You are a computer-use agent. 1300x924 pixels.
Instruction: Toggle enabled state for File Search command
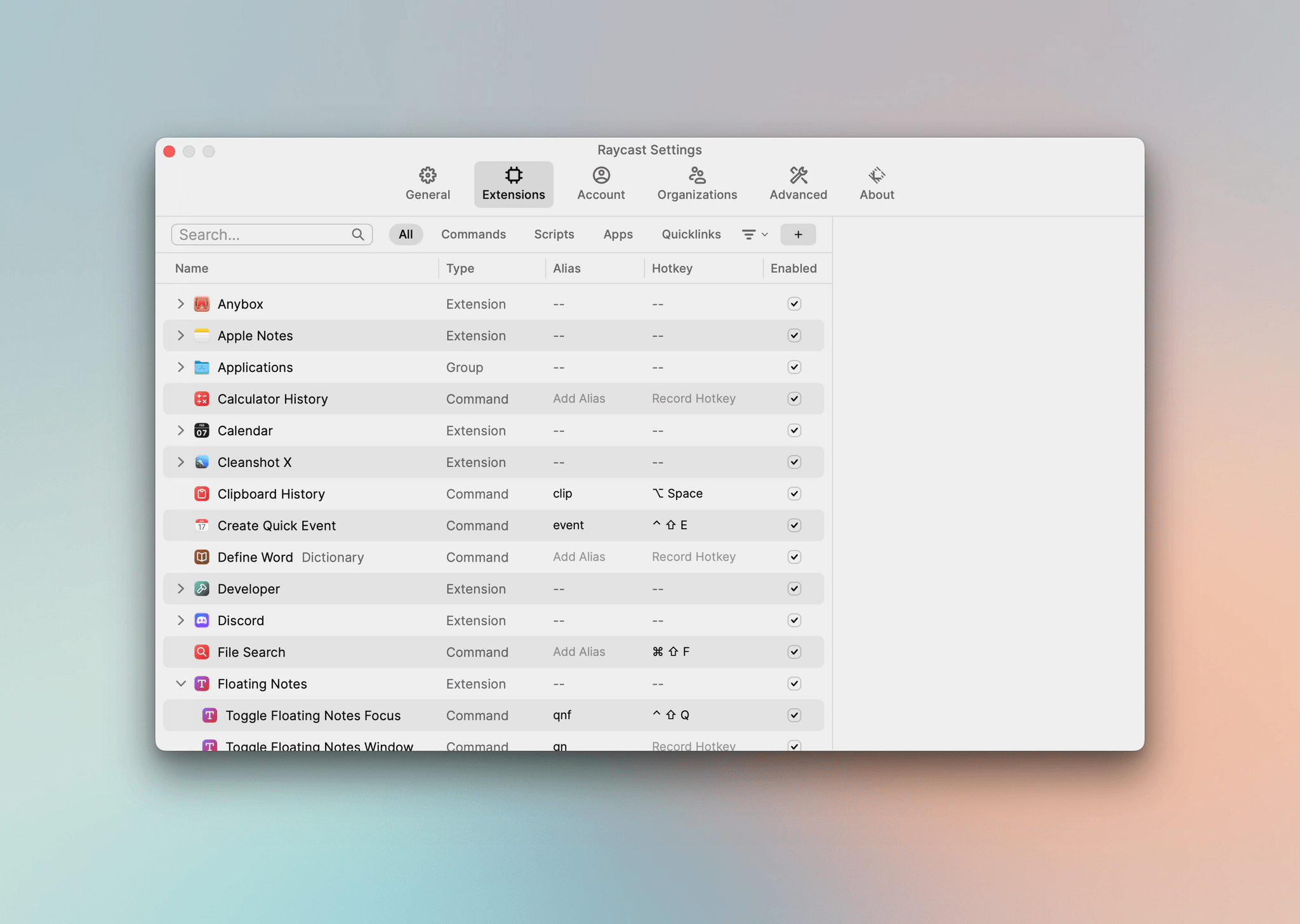click(794, 651)
